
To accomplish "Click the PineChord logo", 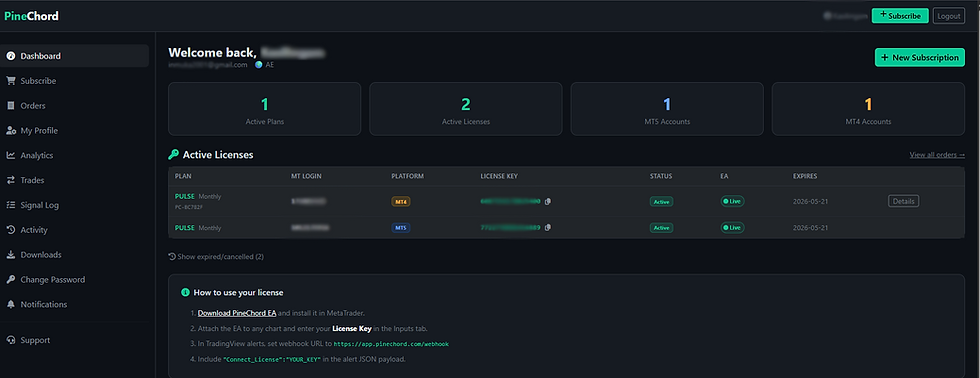I will point(31,16).
